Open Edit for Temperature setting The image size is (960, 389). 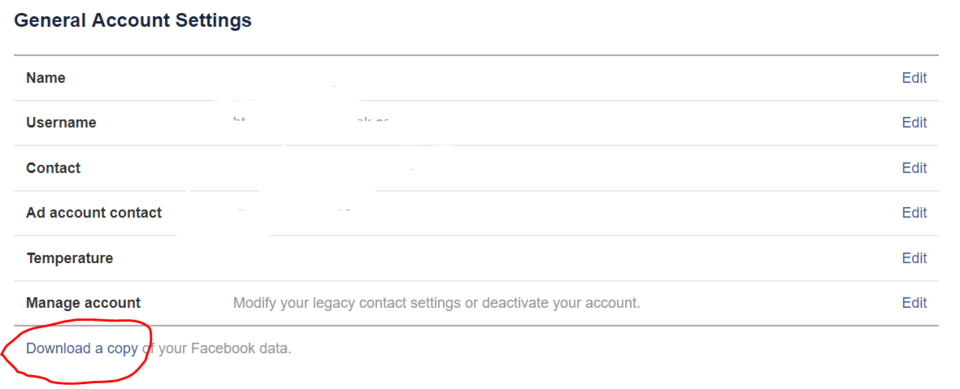[x=914, y=258]
